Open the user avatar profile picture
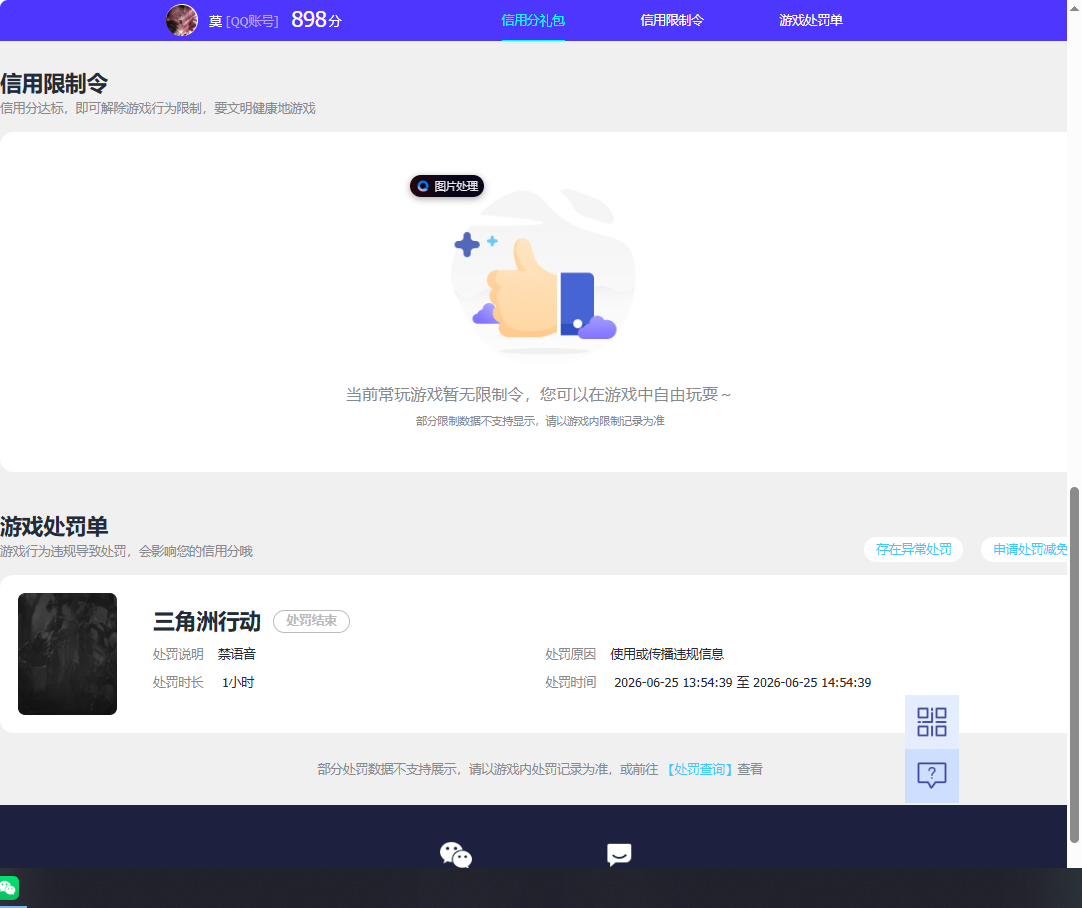Screen dimensions: 1082x908 coord(182,20)
